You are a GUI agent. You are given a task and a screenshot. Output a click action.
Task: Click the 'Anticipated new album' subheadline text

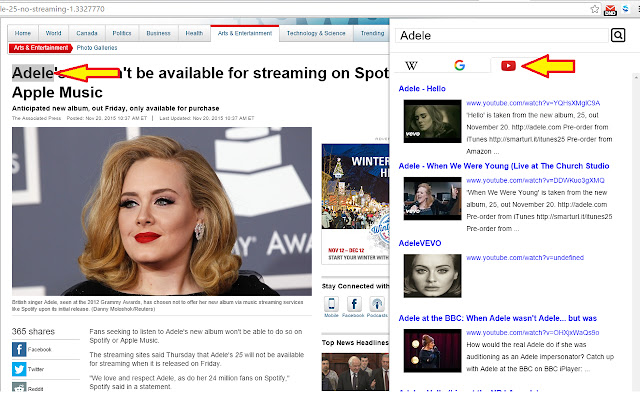[116, 108]
